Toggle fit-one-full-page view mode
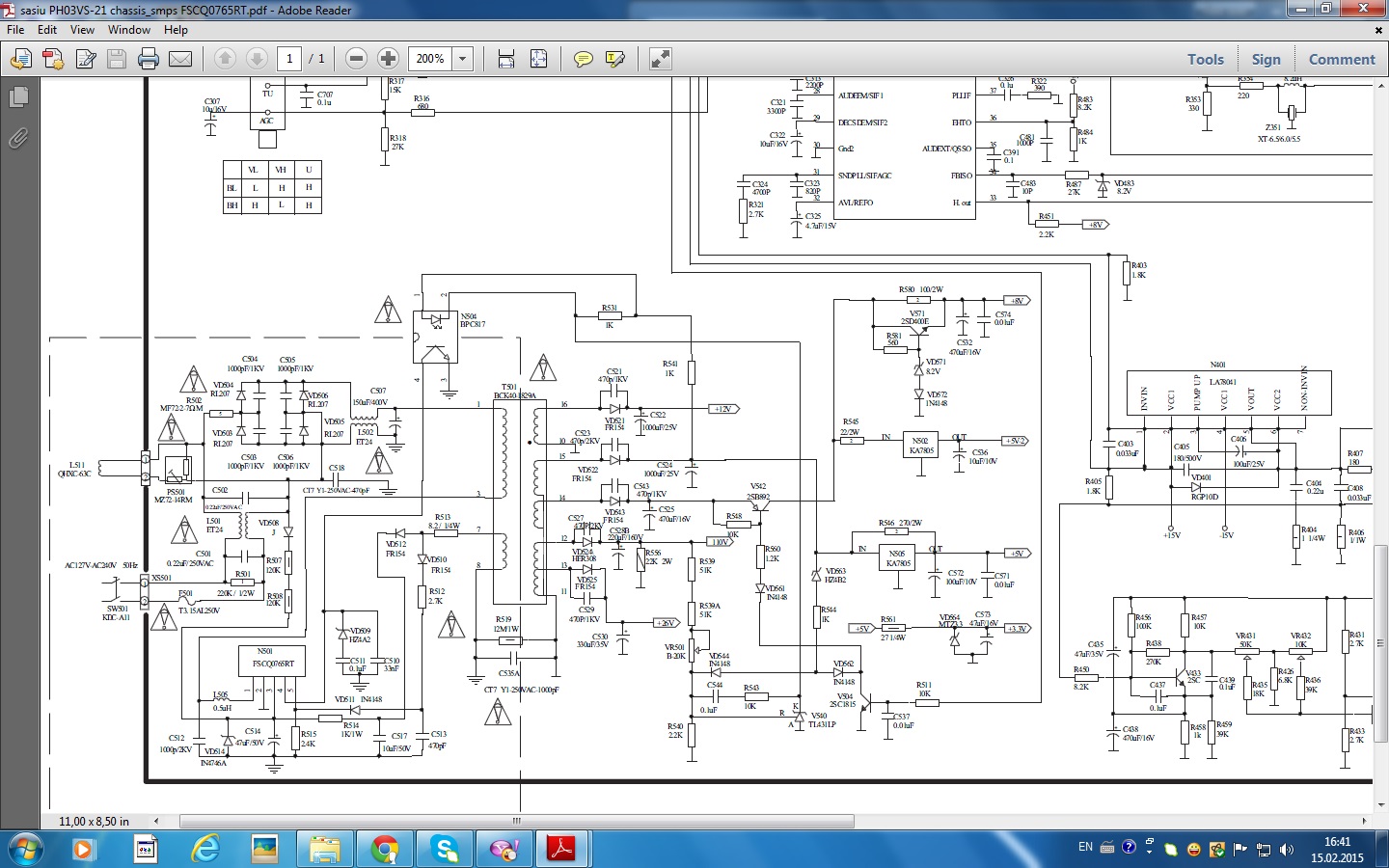Image resolution: width=1389 pixels, height=868 pixels. 538,60
